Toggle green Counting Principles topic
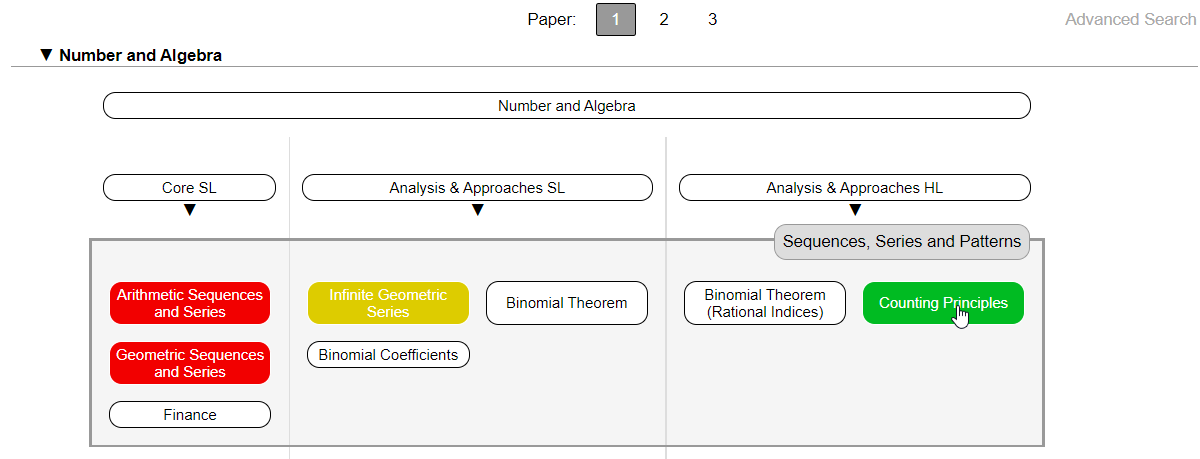 pyautogui.click(x=943, y=303)
